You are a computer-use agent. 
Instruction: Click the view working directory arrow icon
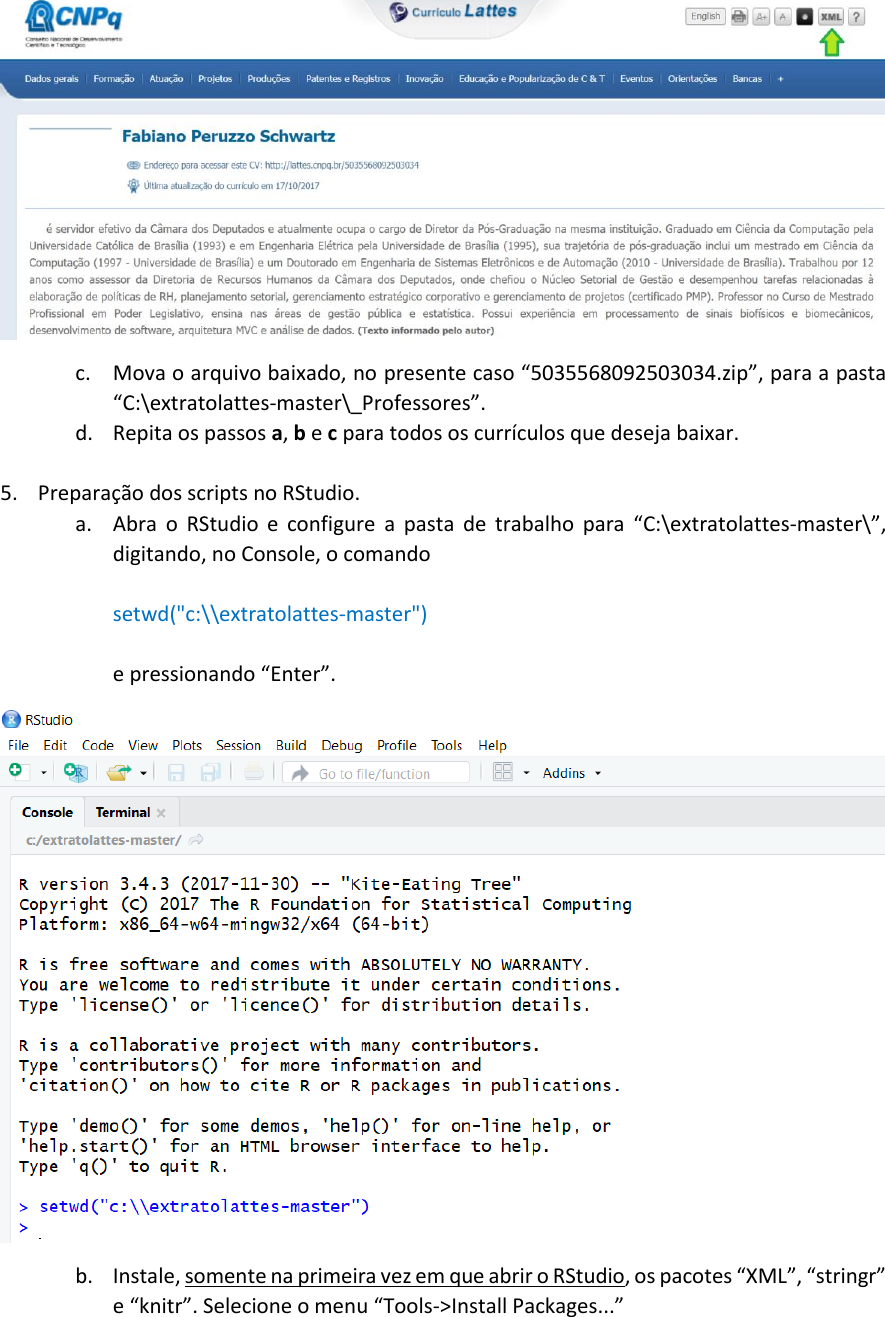tap(196, 840)
